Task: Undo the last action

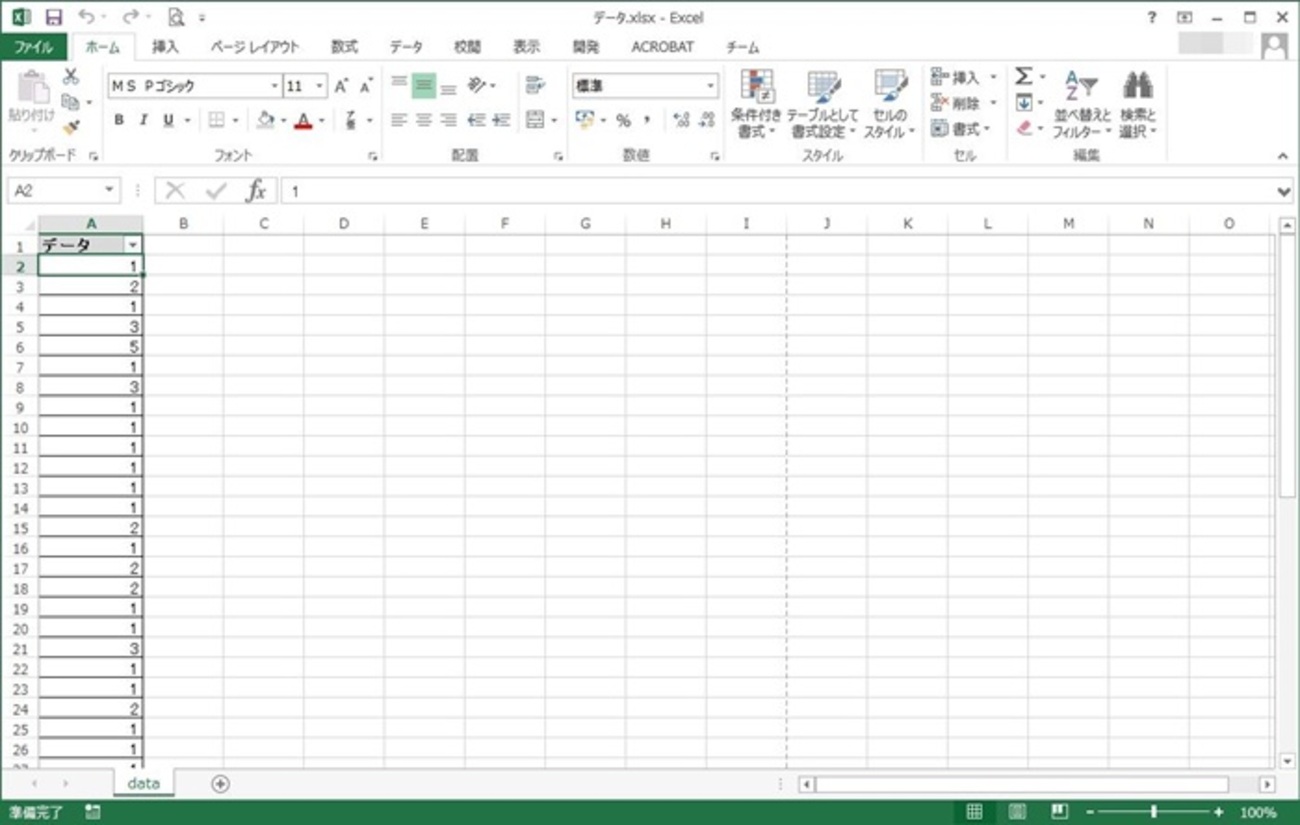Action: coord(86,17)
